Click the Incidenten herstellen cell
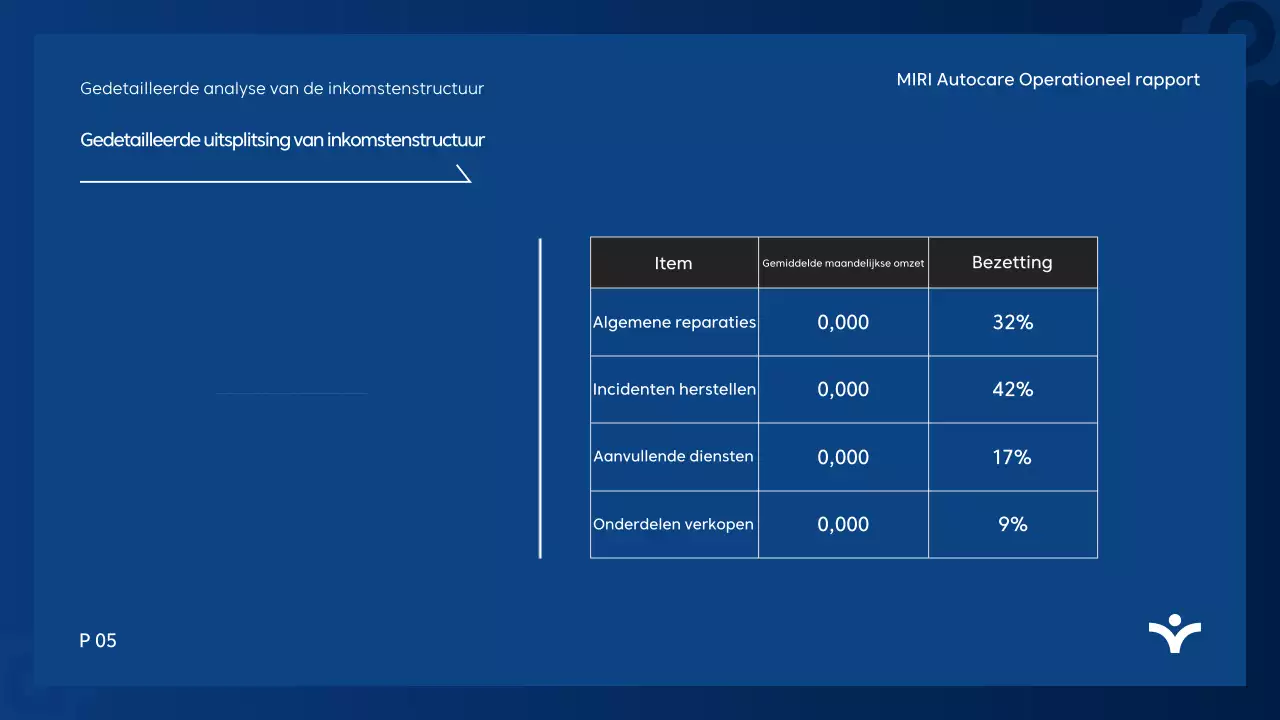Screen dimensions: 1280x720 pyautogui.click(x=674, y=389)
